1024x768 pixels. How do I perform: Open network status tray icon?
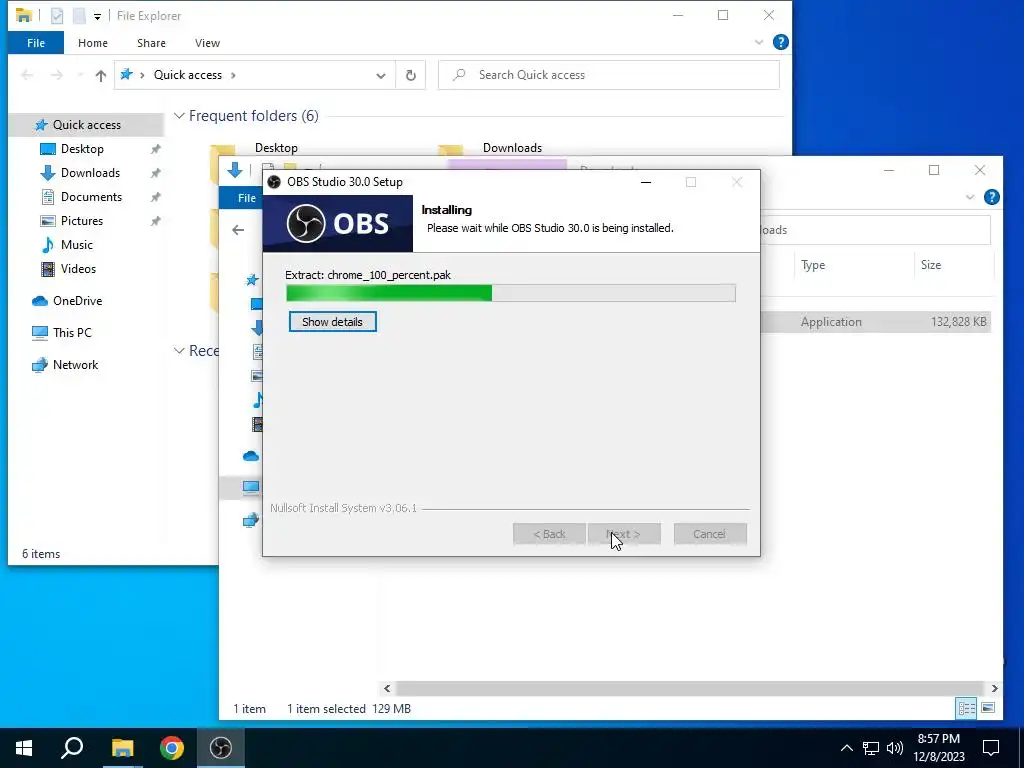871,748
